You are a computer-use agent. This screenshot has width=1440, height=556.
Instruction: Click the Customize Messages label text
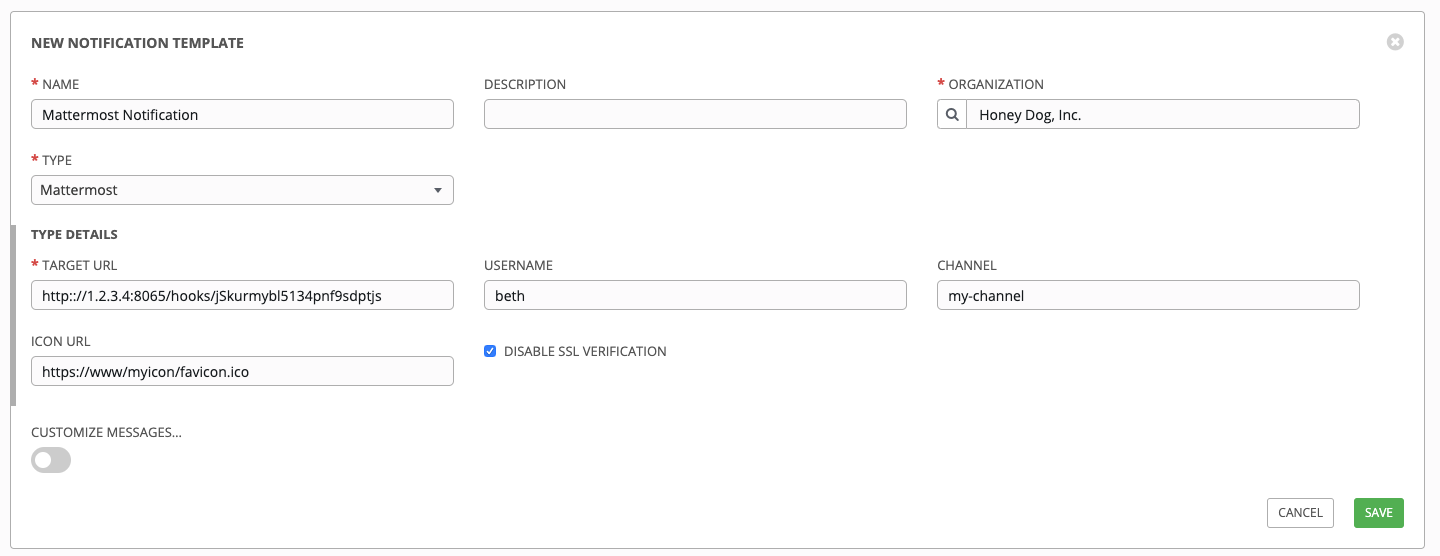click(106, 432)
